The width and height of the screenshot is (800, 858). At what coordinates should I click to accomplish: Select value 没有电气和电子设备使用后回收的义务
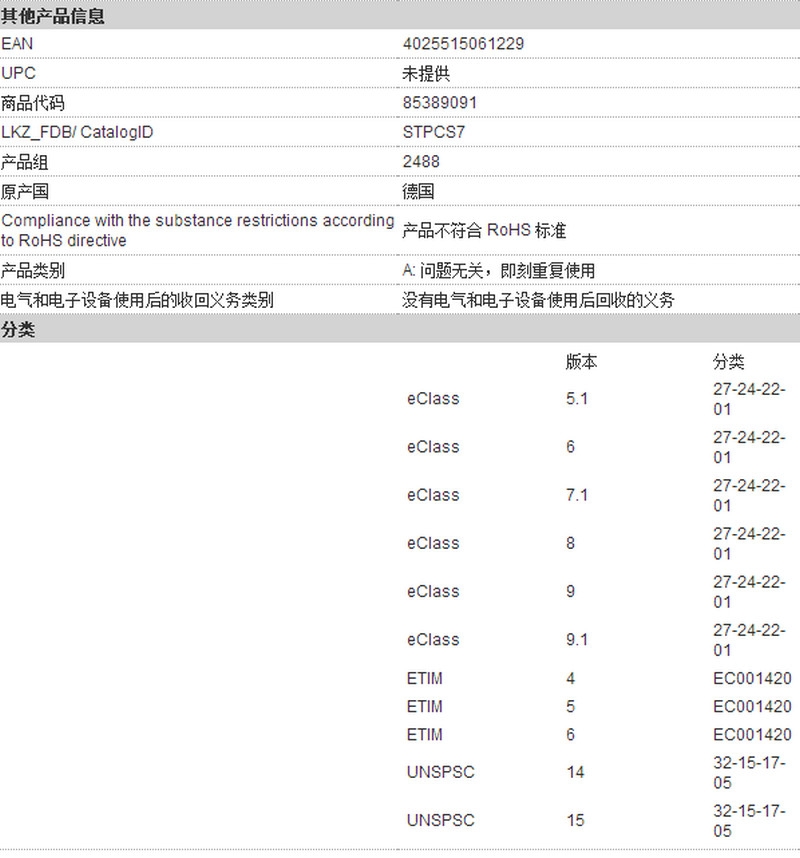(x=538, y=300)
